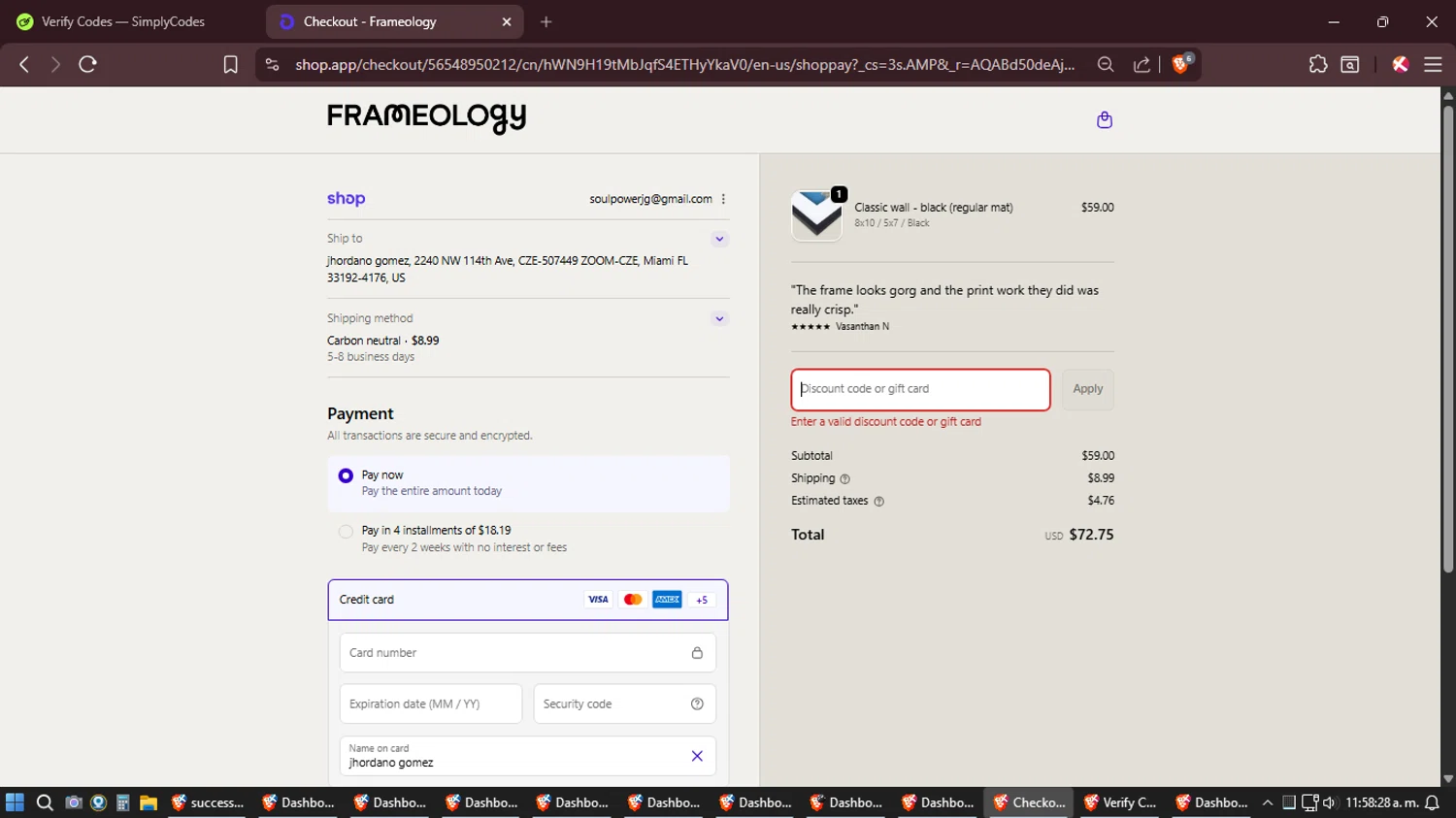Click the lock icon in Card number field
1456x818 pixels.
click(697, 653)
